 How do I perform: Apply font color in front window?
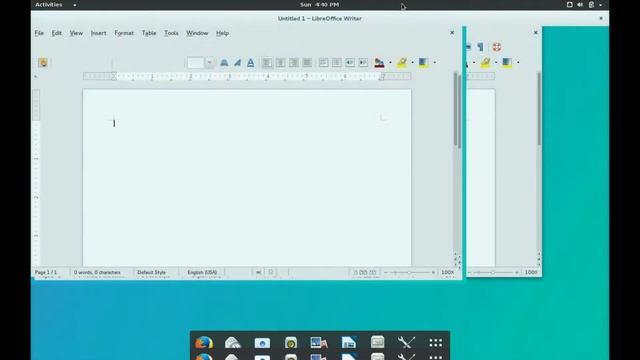379,62
